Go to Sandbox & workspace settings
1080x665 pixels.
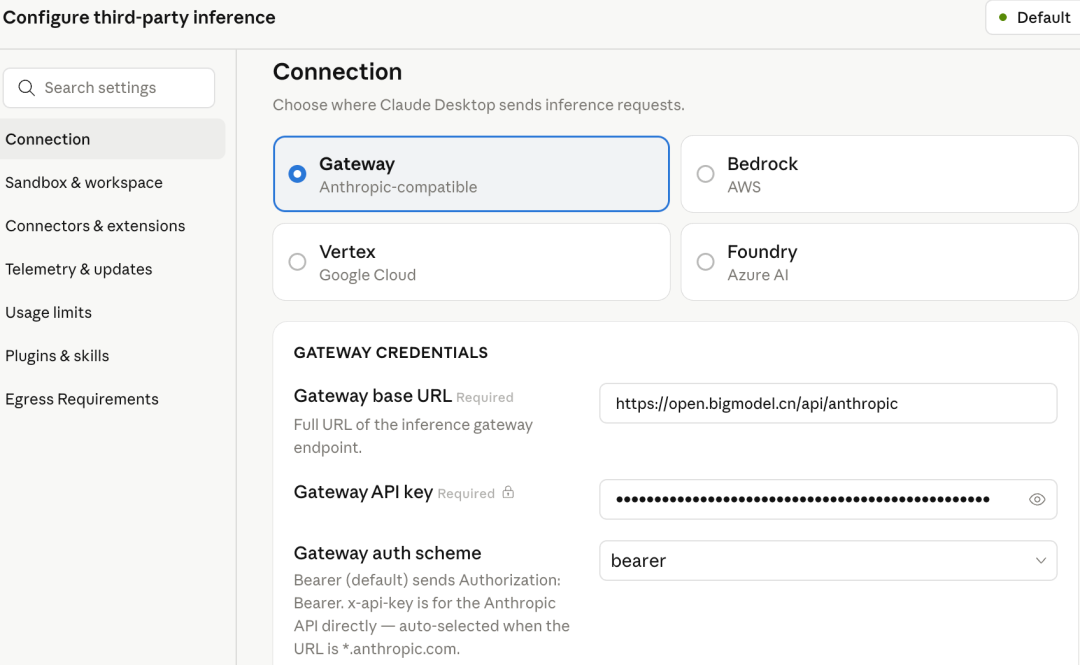tap(84, 182)
